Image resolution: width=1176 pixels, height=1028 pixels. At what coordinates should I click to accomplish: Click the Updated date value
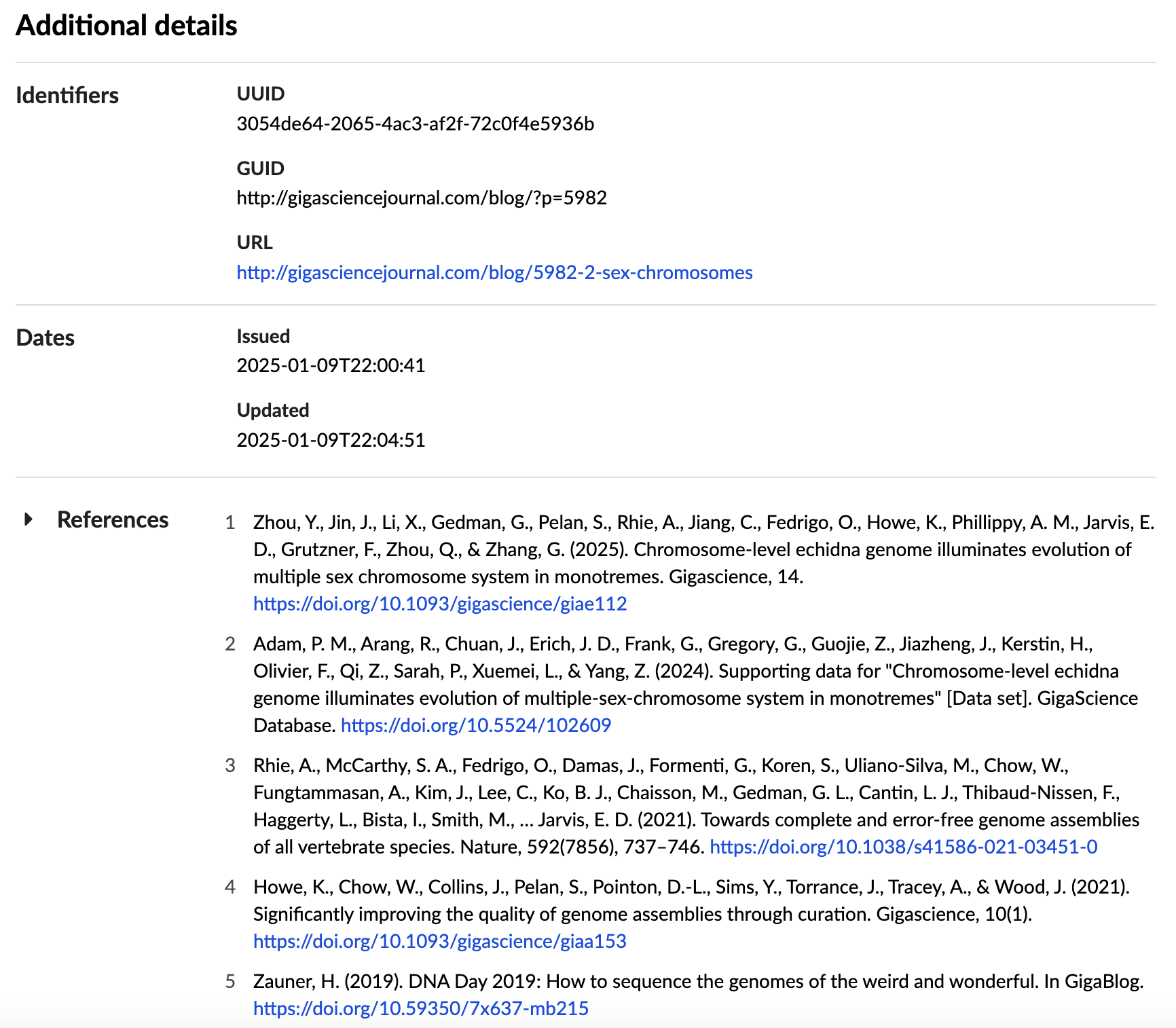coord(331,440)
